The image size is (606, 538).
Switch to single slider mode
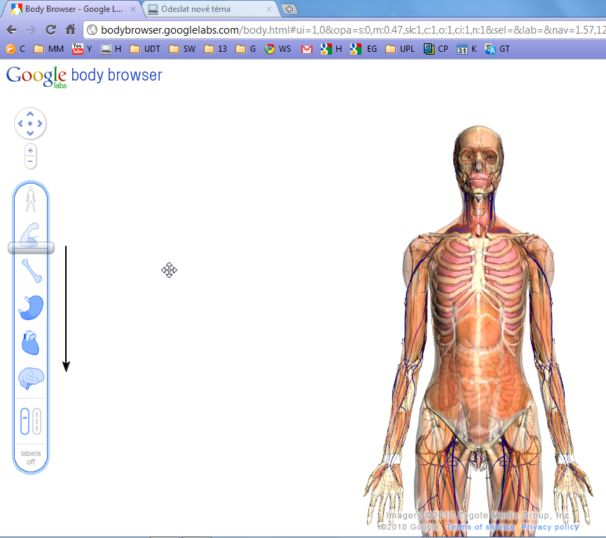[25, 421]
